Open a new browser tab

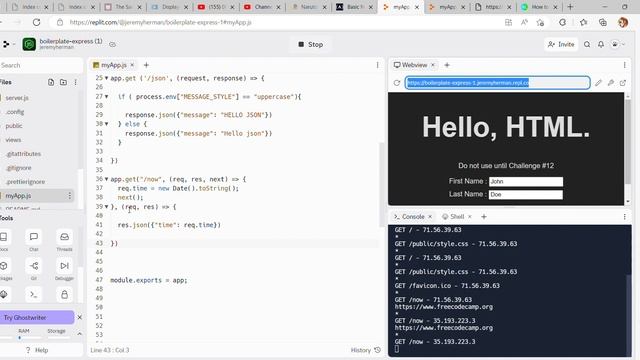[570, 7]
